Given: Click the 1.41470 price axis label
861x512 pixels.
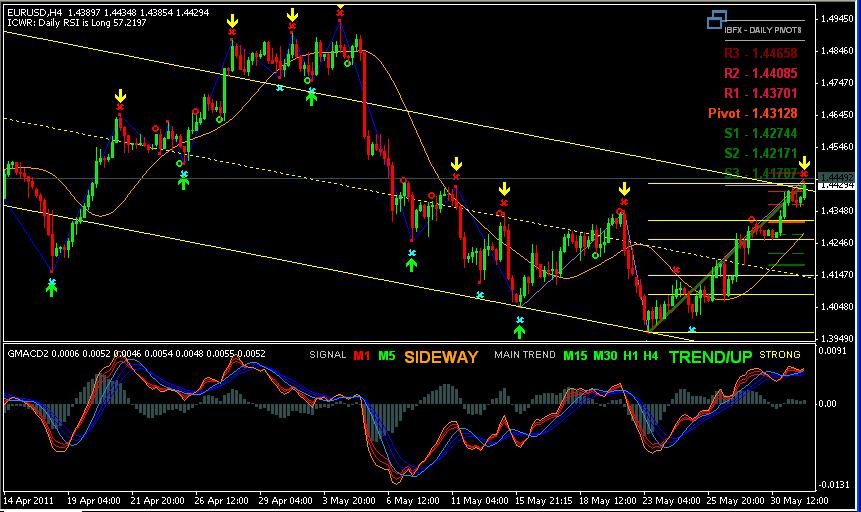Looking at the screenshot, I should coord(837,274).
